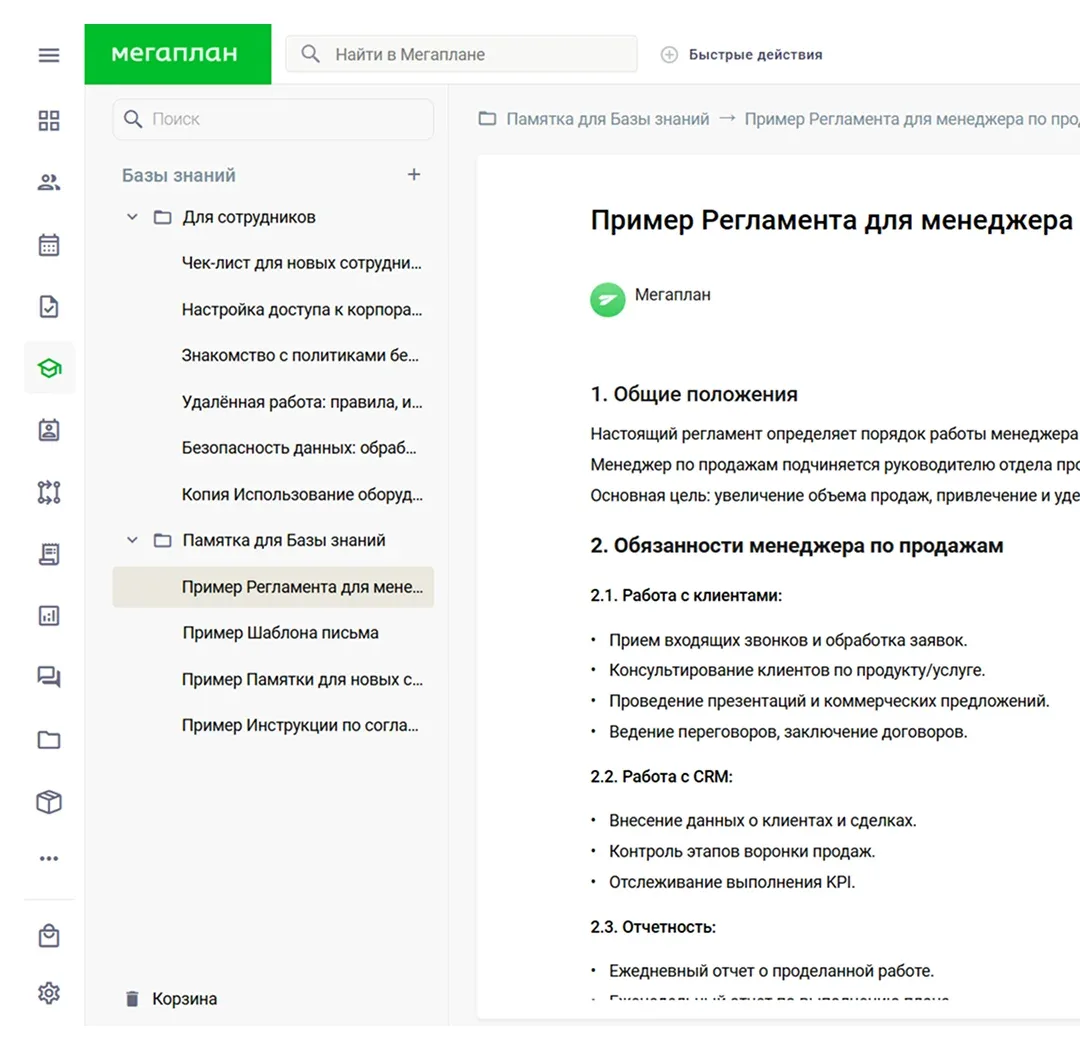Open the discussions chat bubbles icon
The height and width of the screenshot is (1053, 1080).
(49, 677)
